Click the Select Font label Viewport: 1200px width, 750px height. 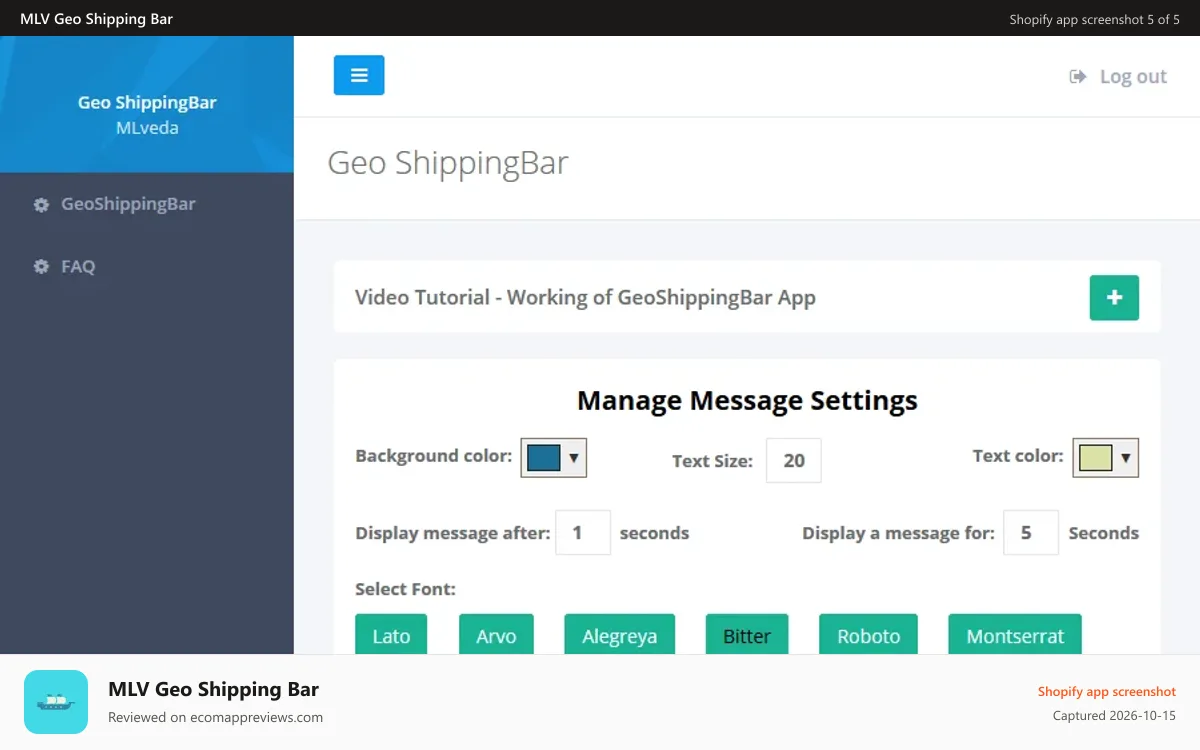pyautogui.click(x=405, y=589)
